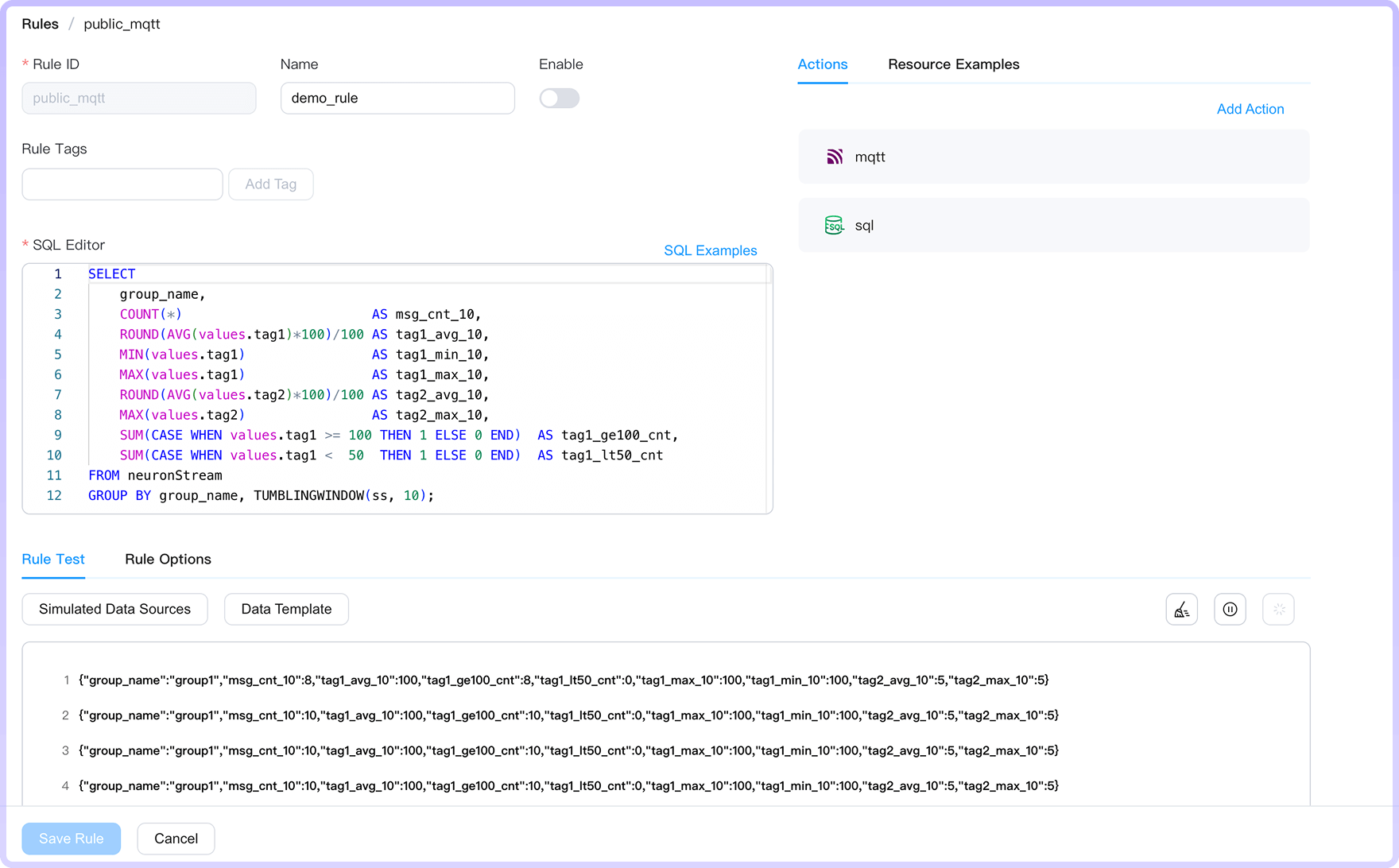Navigate back via the Rules breadcrumb
This screenshot has width=1399, height=868.
[40, 24]
